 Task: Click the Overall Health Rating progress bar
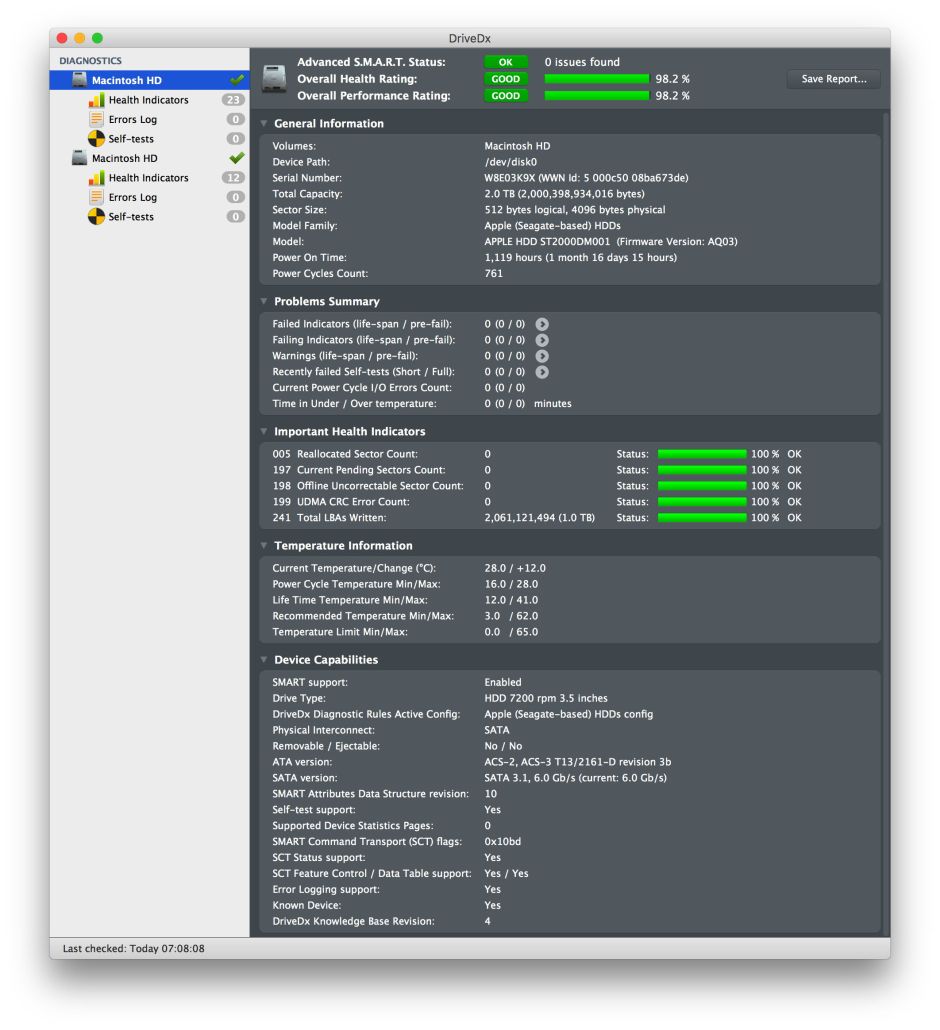(596, 78)
